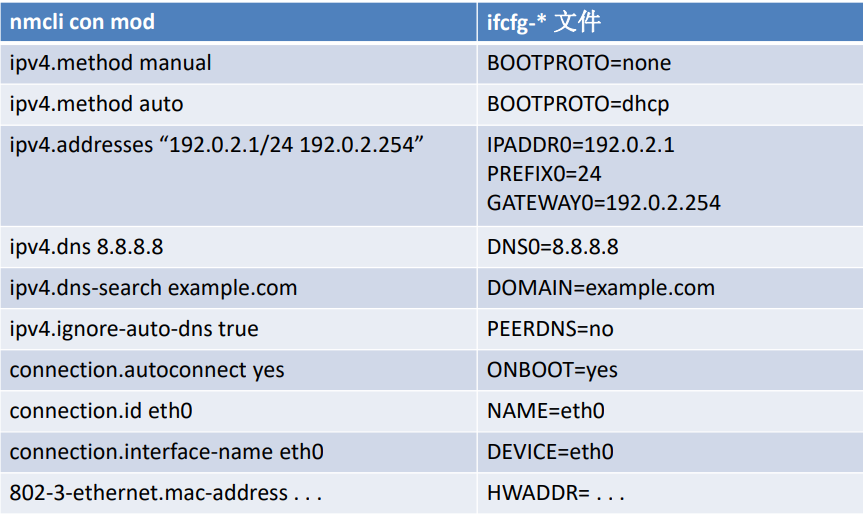Click the 'IPADDR0=192.0.2.1' line
Image resolution: width=863 pixels, height=515 pixels.
click(581, 145)
